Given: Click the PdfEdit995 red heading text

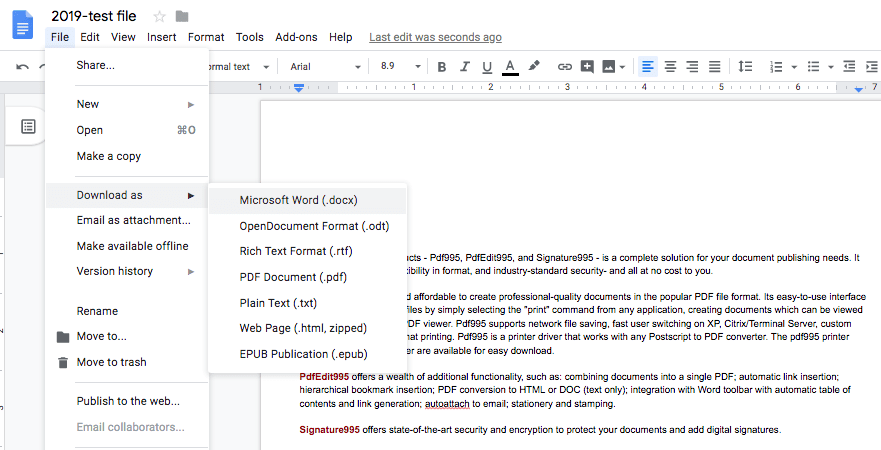Looking at the screenshot, I should [324, 376].
